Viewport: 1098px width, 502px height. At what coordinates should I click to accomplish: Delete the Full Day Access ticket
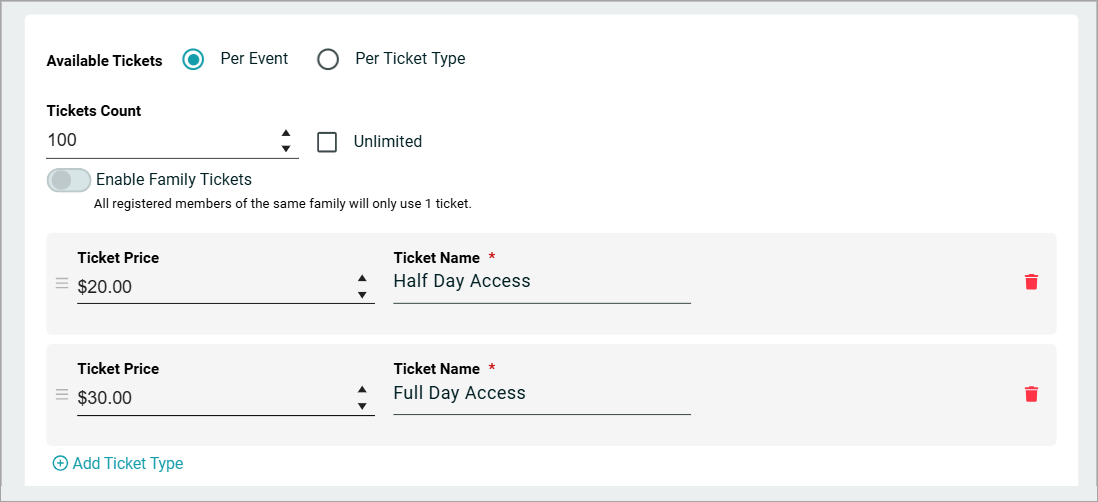tap(1031, 394)
